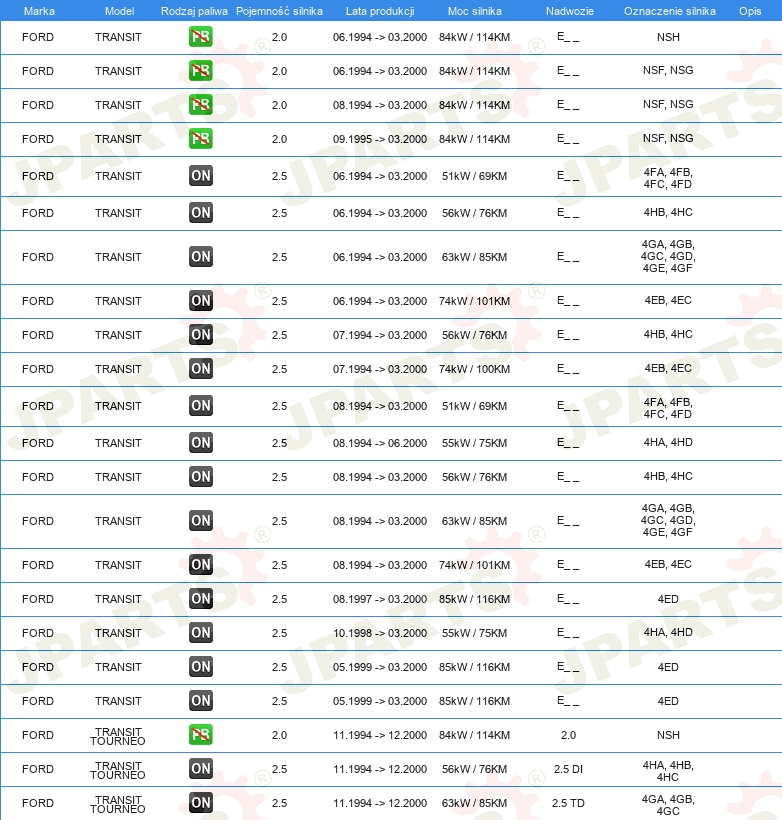Click the engine code NSH in the 06.1994 row
This screenshot has width=782, height=820.
click(668, 37)
